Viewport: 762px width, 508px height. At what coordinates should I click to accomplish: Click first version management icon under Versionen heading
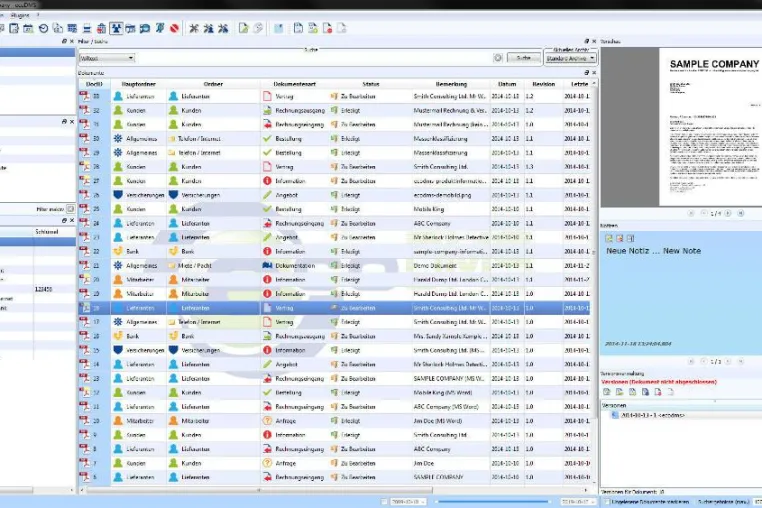click(x=607, y=392)
